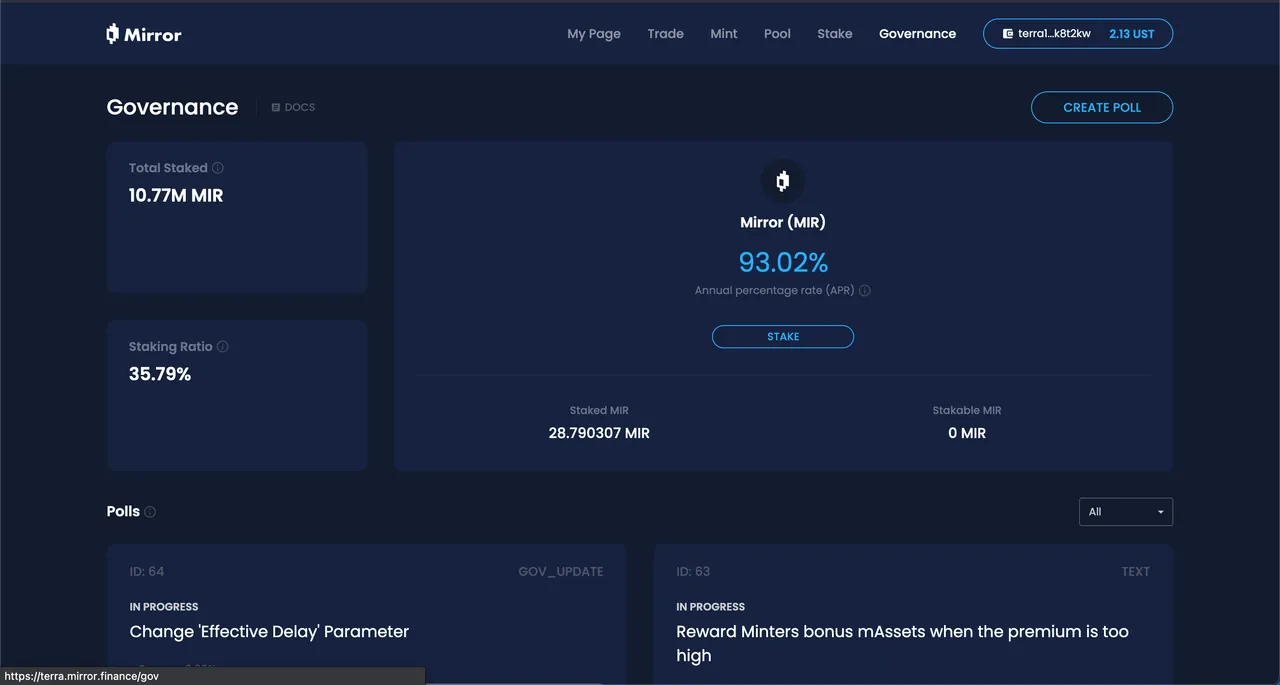Open the My Page tab
This screenshot has height=685, width=1280.
(594, 34)
